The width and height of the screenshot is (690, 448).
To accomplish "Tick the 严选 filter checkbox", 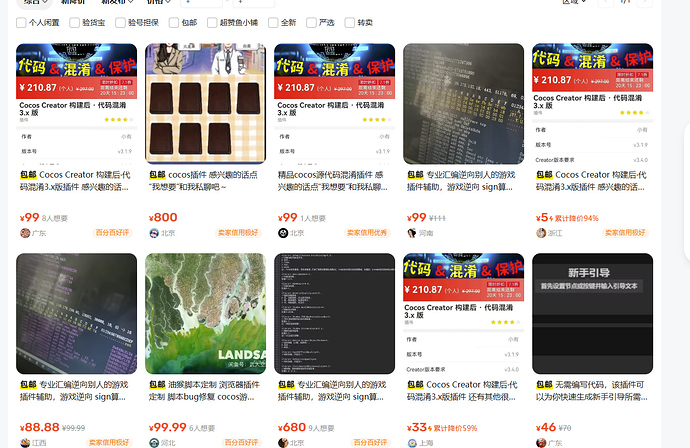I will tap(312, 22).
